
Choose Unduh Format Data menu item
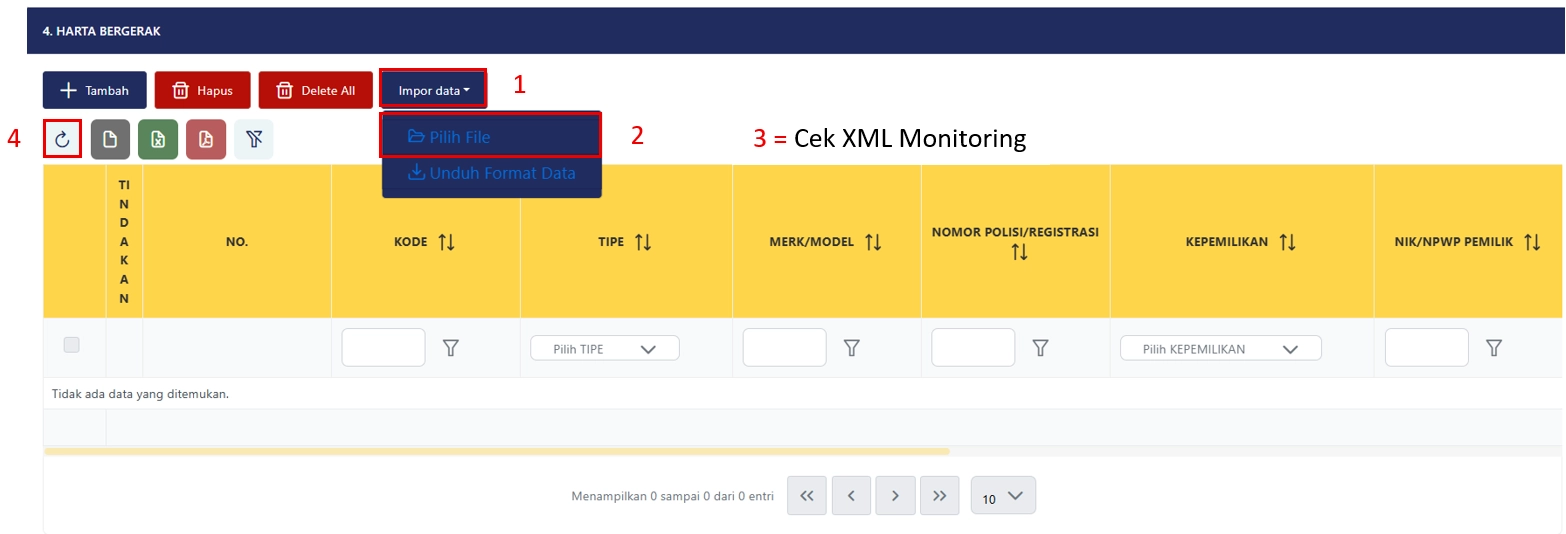coord(491,173)
